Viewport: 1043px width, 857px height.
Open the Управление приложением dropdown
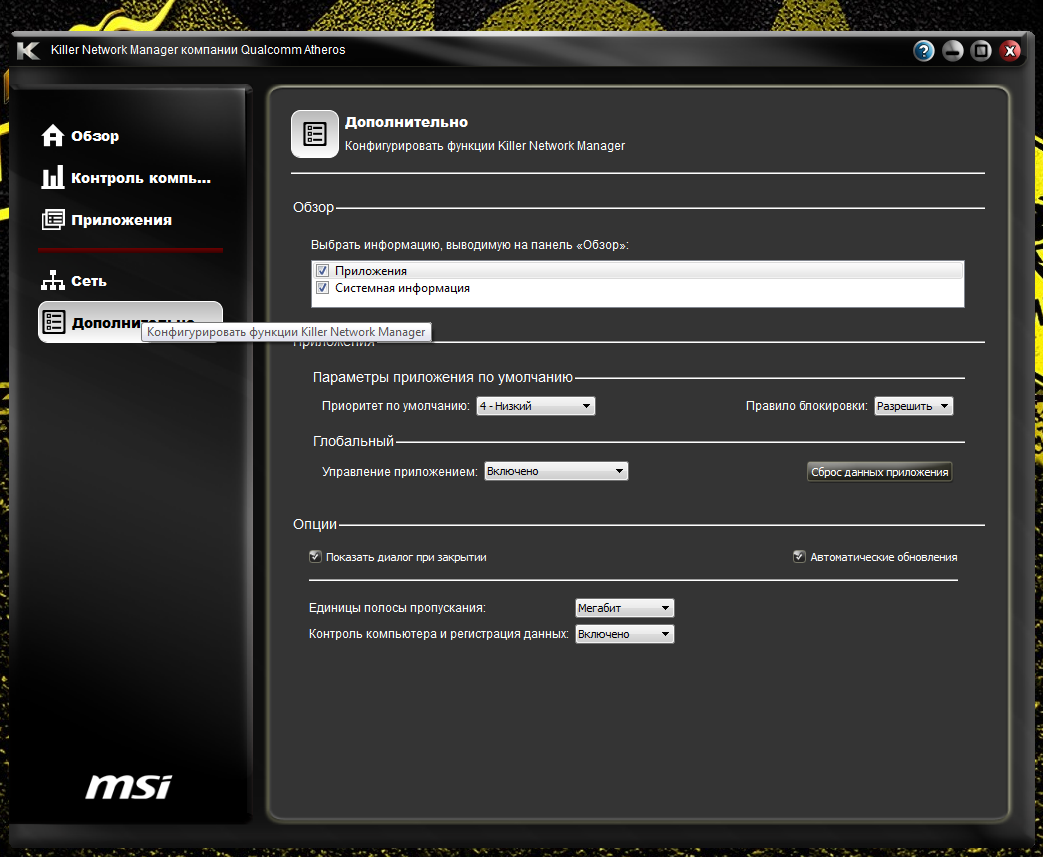tap(555, 471)
